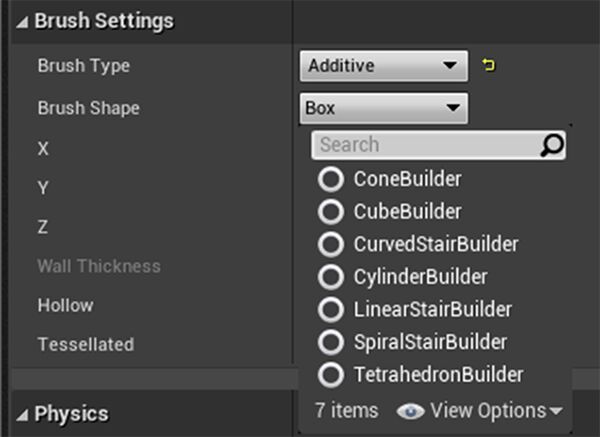600x437 pixels.
Task: Click the magnifying glass search icon
Action: pos(552,145)
